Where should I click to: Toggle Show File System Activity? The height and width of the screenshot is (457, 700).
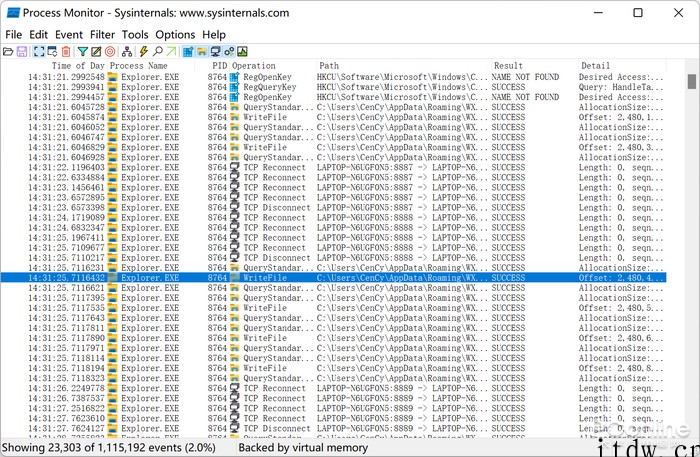202,52
